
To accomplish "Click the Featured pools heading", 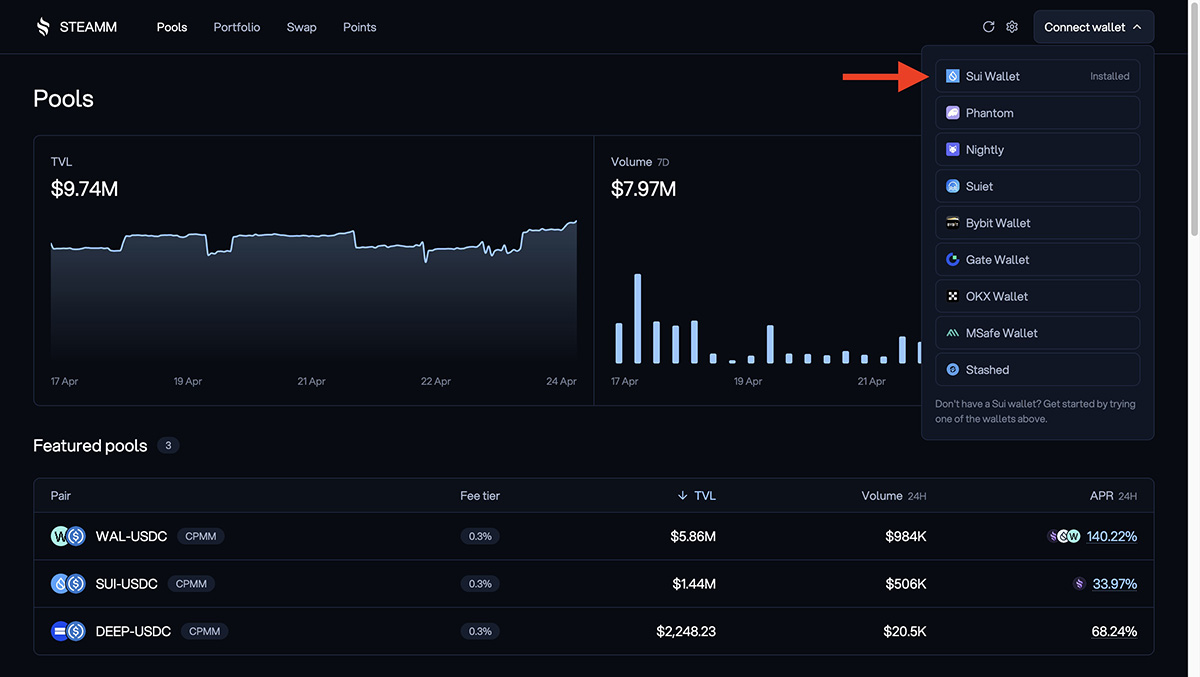I will pyautogui.click(x=90, y=446).
